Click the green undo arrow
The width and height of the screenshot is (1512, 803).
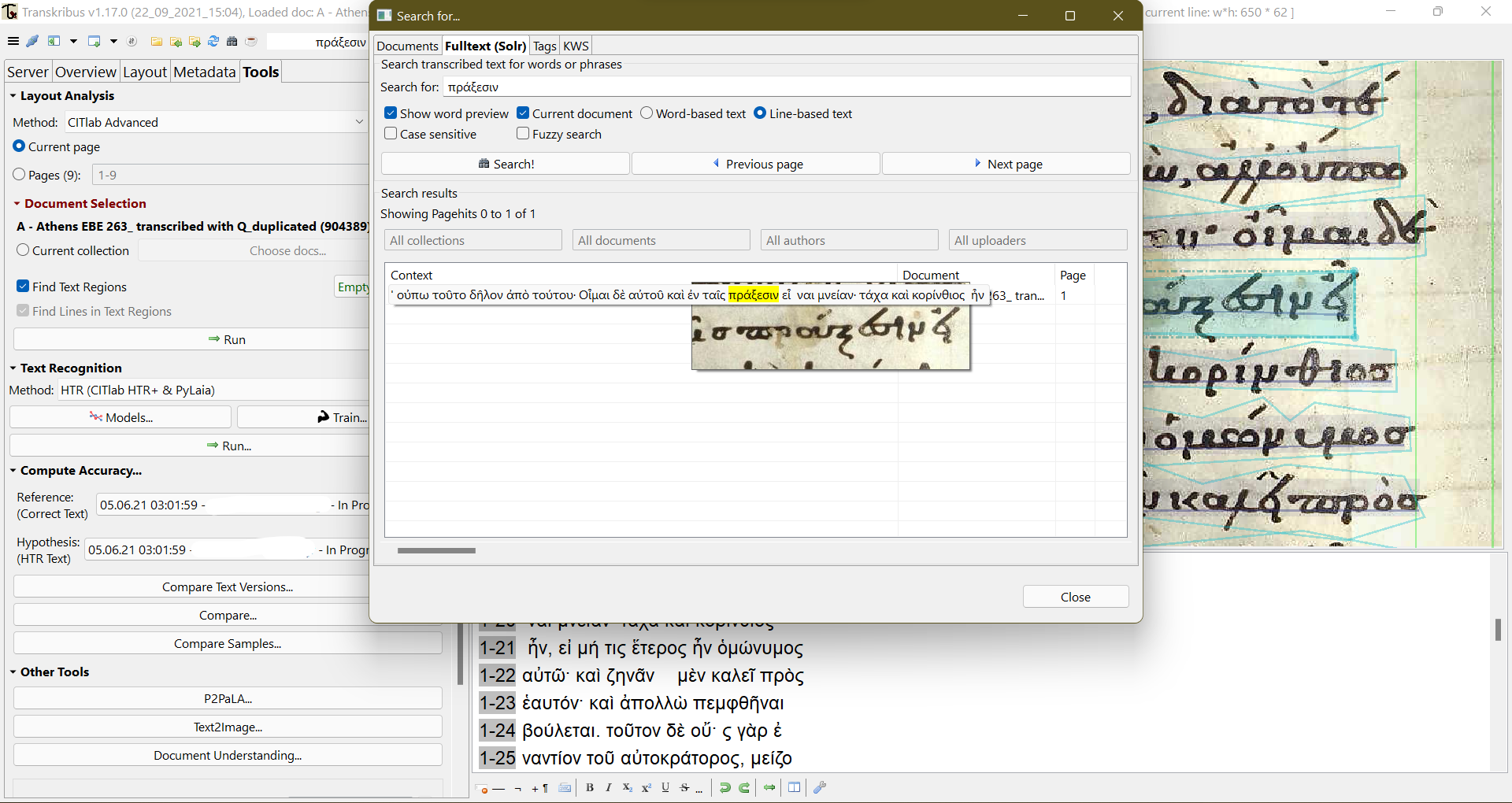tap(725, 788)
